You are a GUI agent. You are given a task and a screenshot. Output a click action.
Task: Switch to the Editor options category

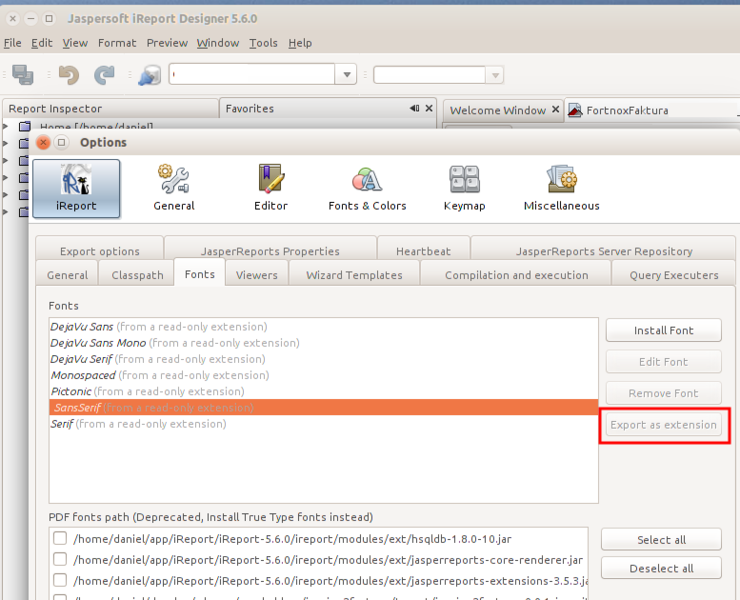(x=270, y=188)
